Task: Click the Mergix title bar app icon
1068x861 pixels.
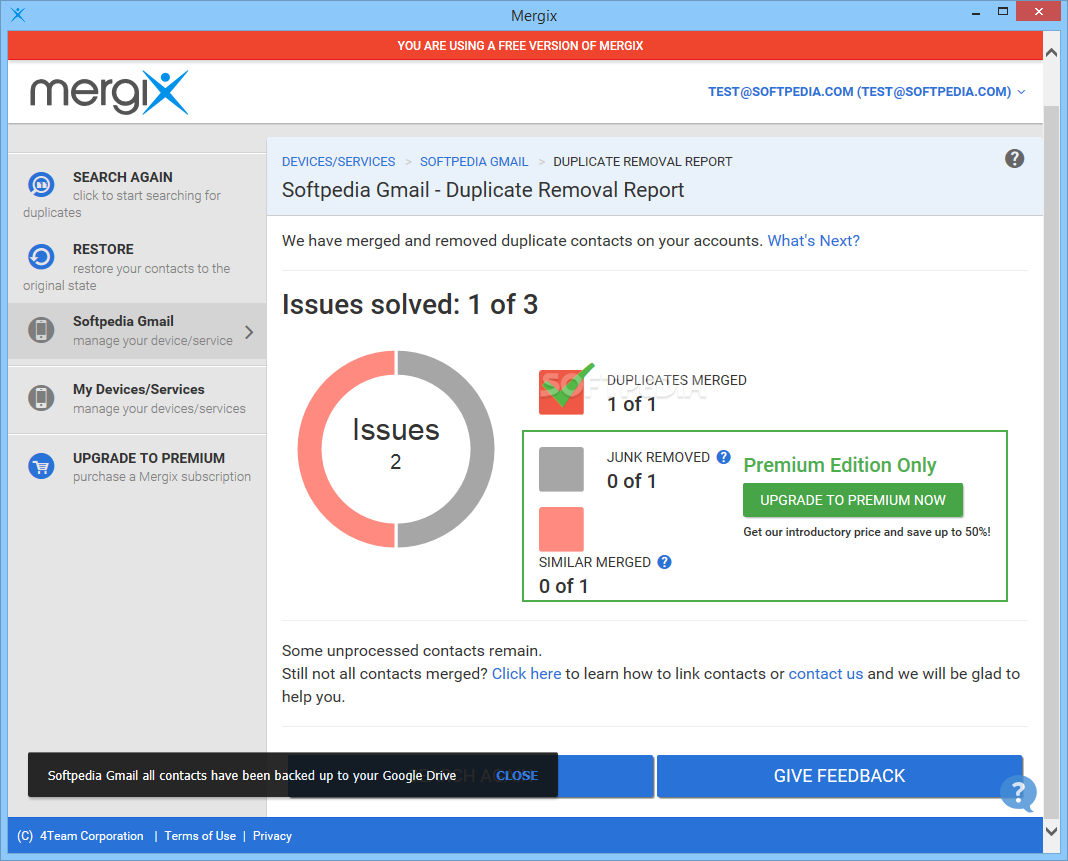Action: click(18, 14)
